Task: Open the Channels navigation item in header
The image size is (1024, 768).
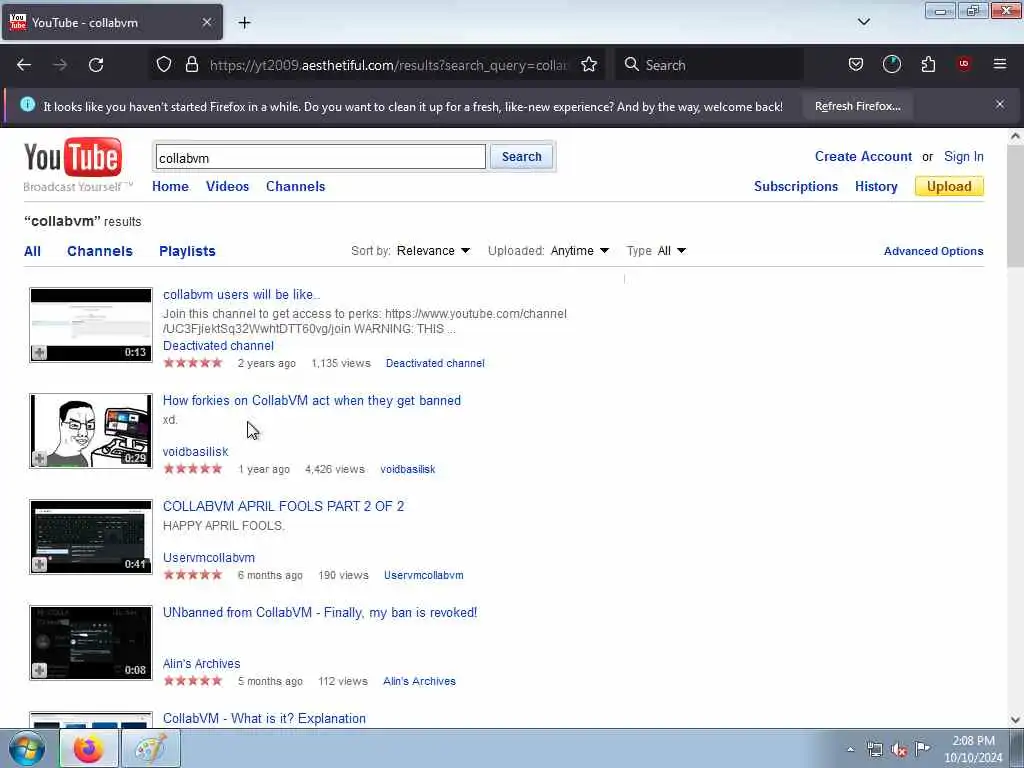Action: click(x=295, y=186)
